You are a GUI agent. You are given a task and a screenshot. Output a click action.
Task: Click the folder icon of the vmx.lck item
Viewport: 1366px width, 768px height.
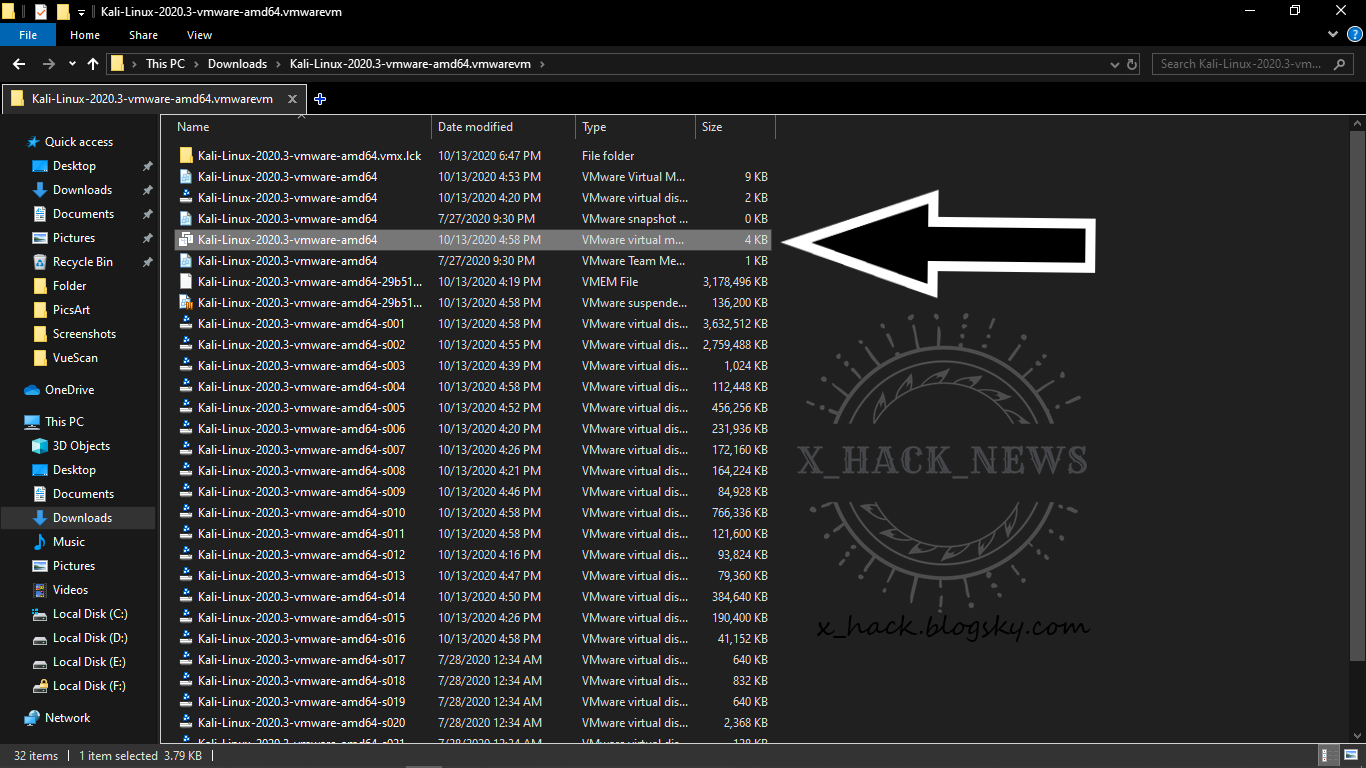[186, 156]
